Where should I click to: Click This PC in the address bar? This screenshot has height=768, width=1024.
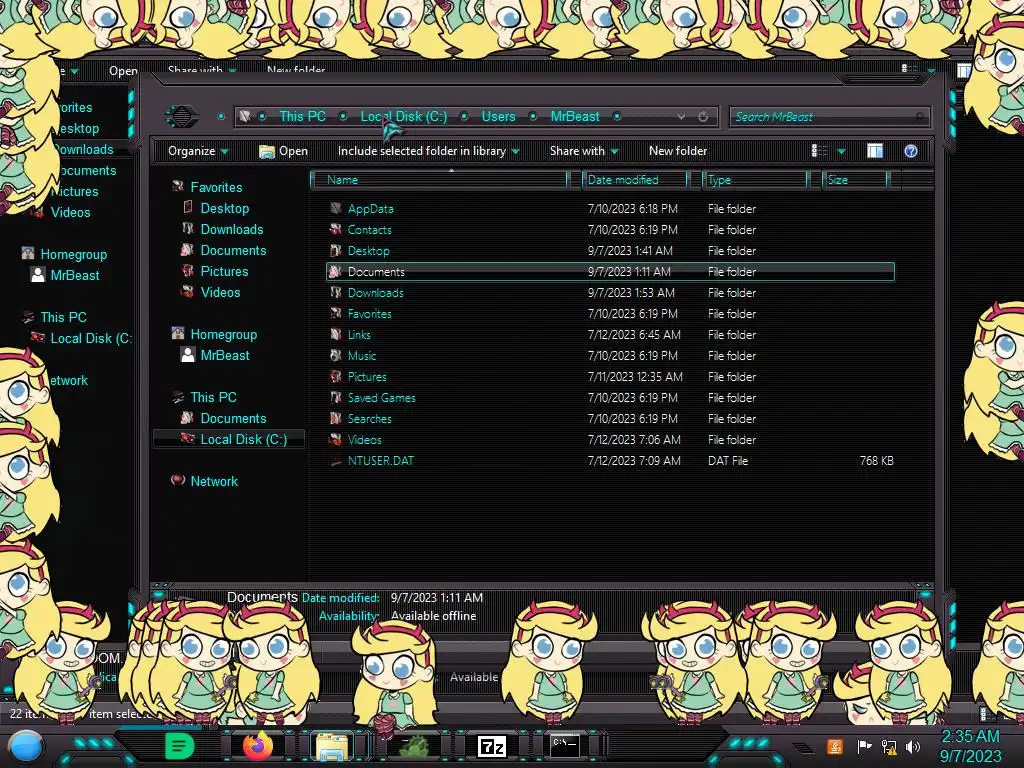coord(302,116)
